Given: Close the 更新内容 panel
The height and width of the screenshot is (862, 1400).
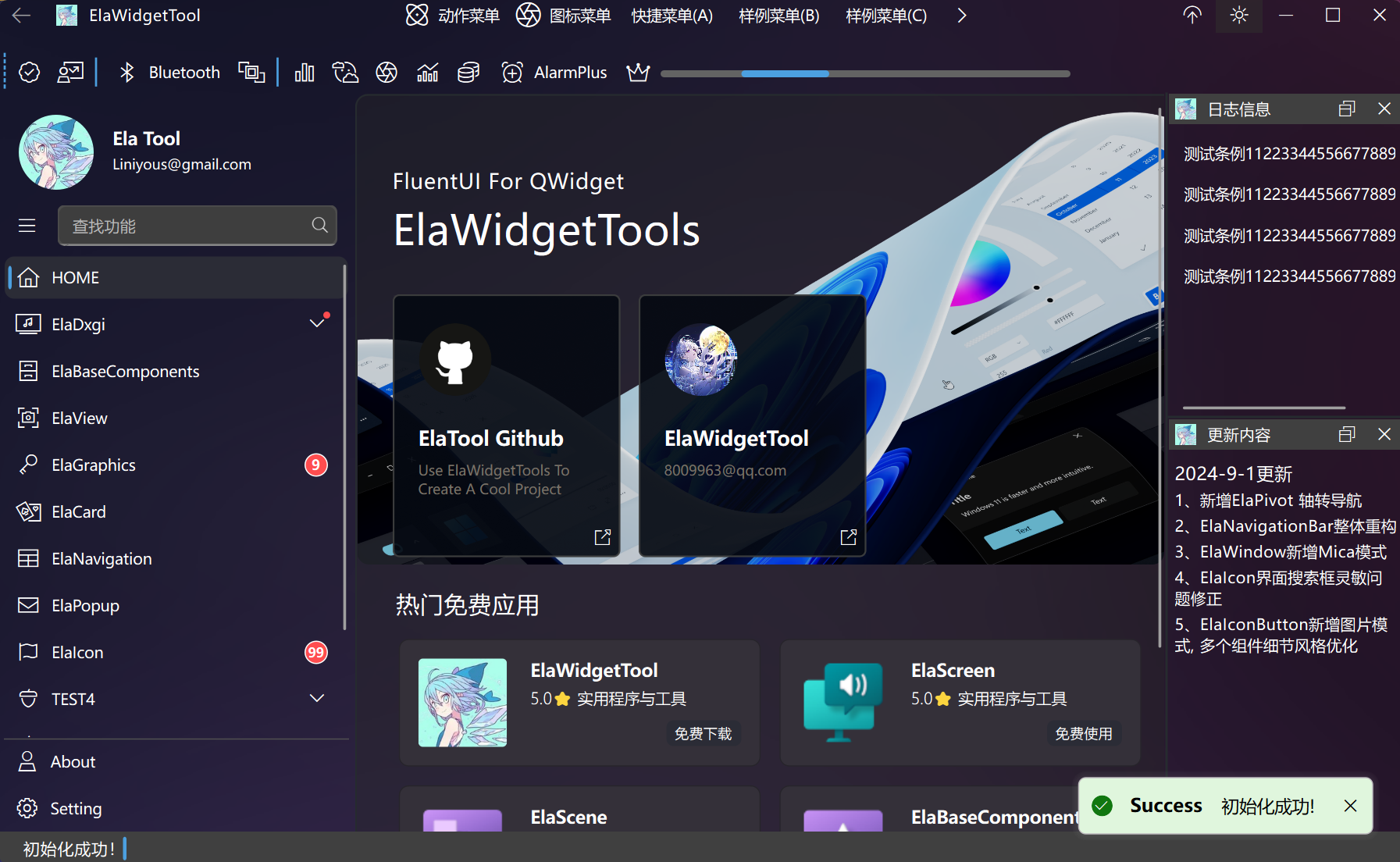Looking at the screenshot, I should [1384, 435].
